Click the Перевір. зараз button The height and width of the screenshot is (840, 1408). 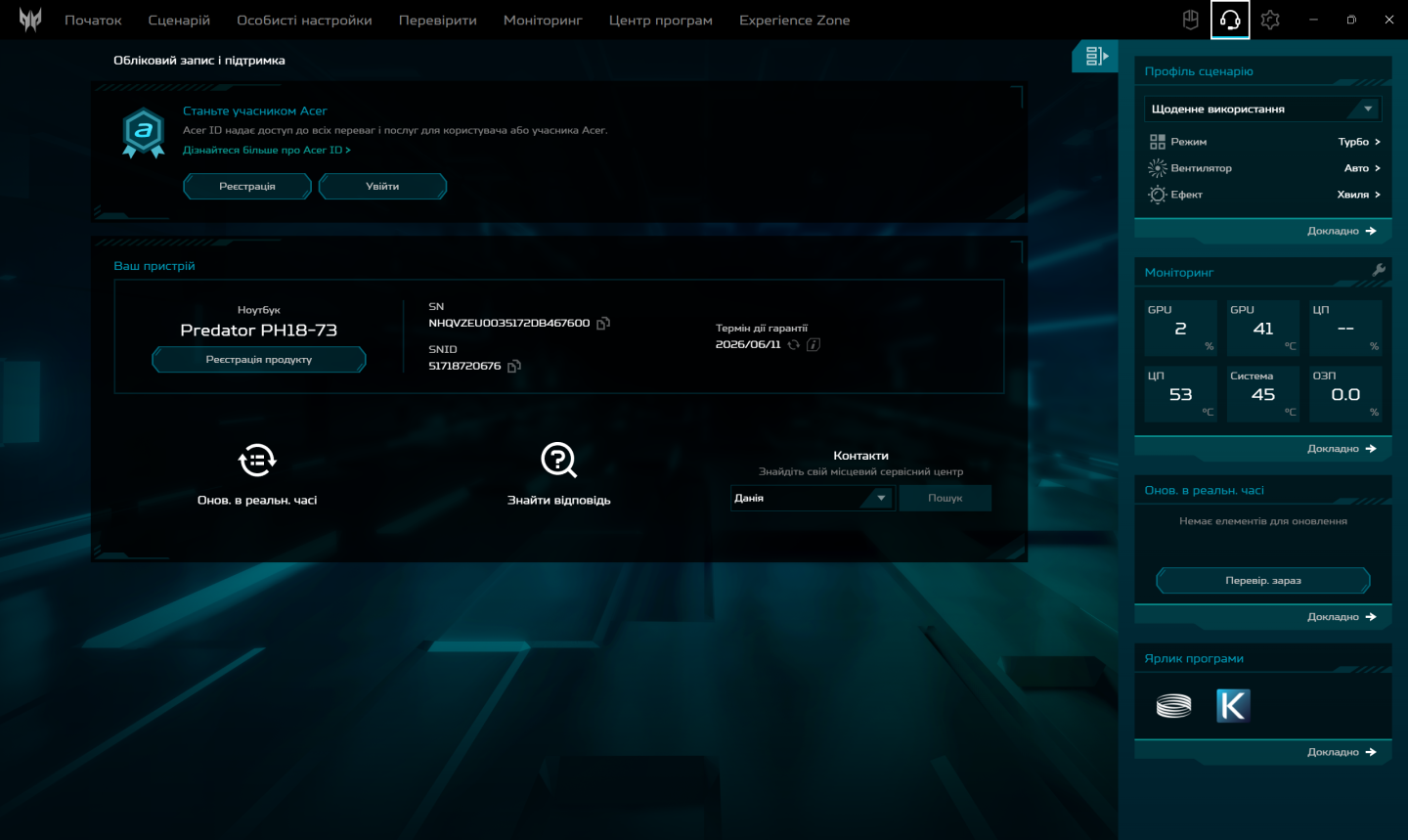click(x=1263, y=581)
